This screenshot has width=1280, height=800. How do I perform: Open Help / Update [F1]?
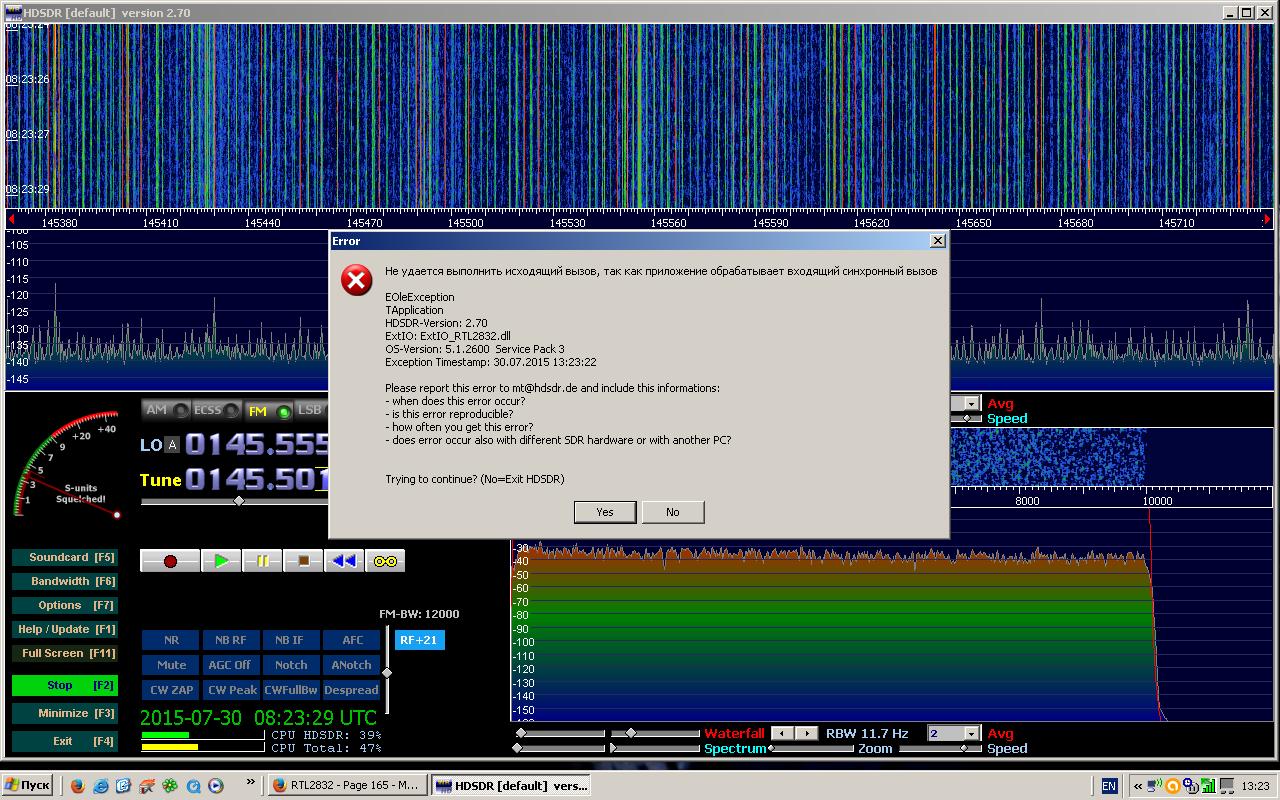pos(64,629)
